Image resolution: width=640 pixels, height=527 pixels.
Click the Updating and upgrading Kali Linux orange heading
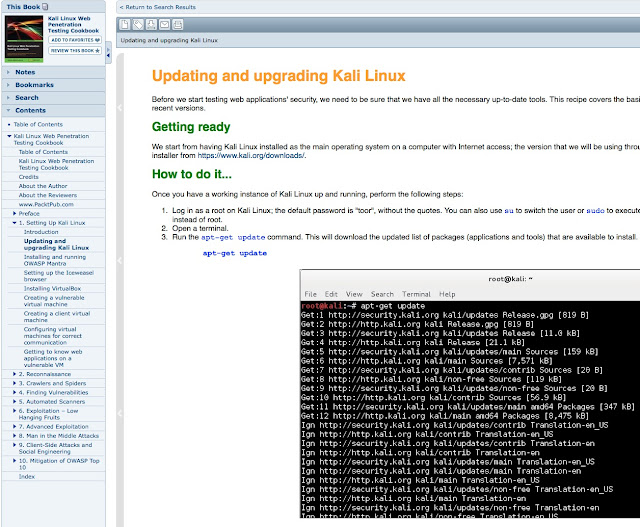point(279,76)
